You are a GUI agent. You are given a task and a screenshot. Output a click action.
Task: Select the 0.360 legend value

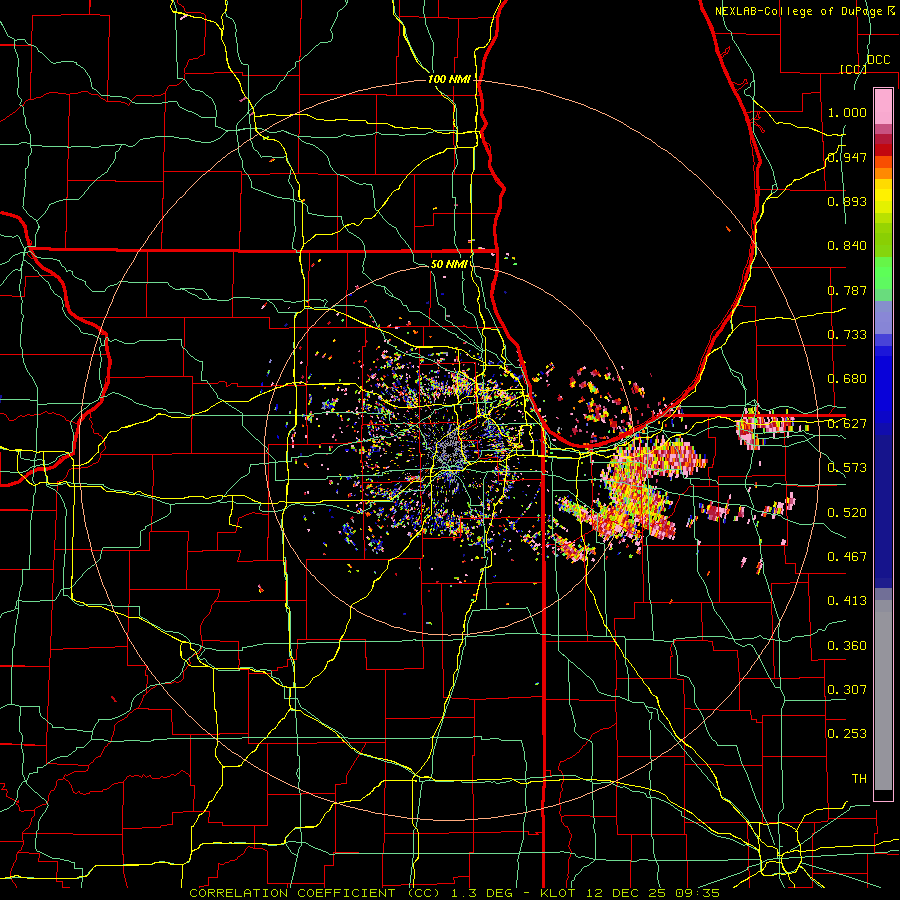[847, 646]
